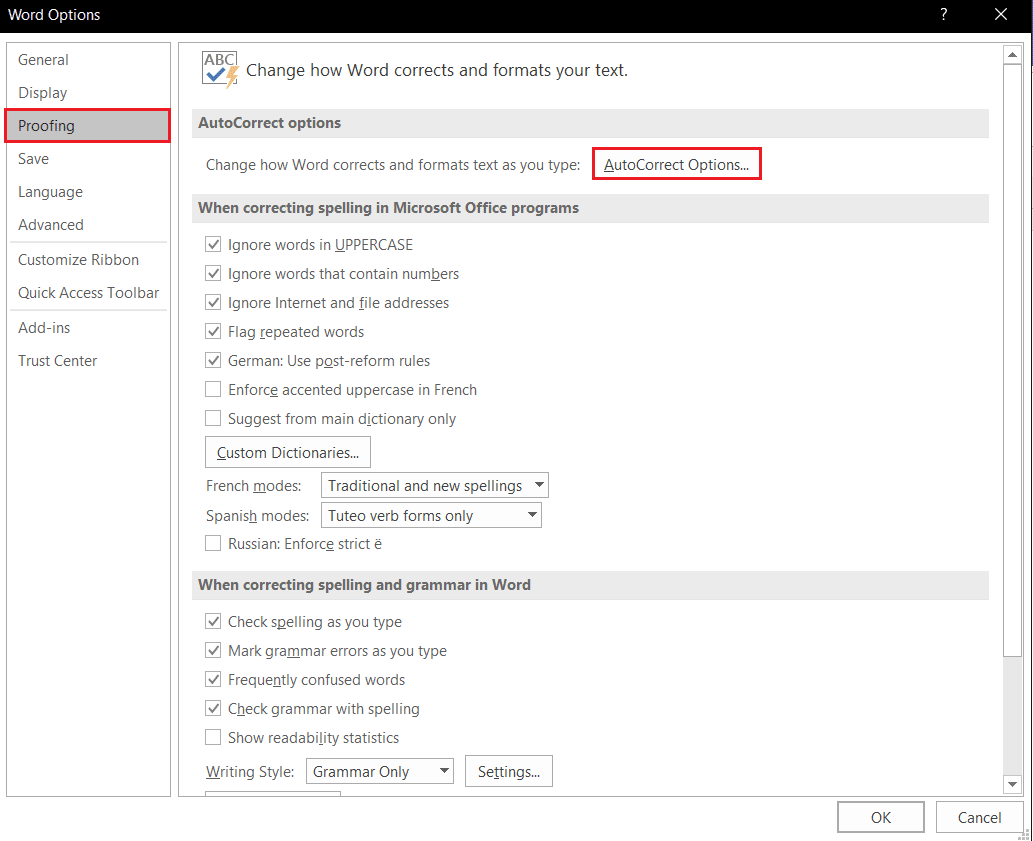The image size is (1033, 841).
Task: Click OK to confirm options
Action: click(881, 817)
